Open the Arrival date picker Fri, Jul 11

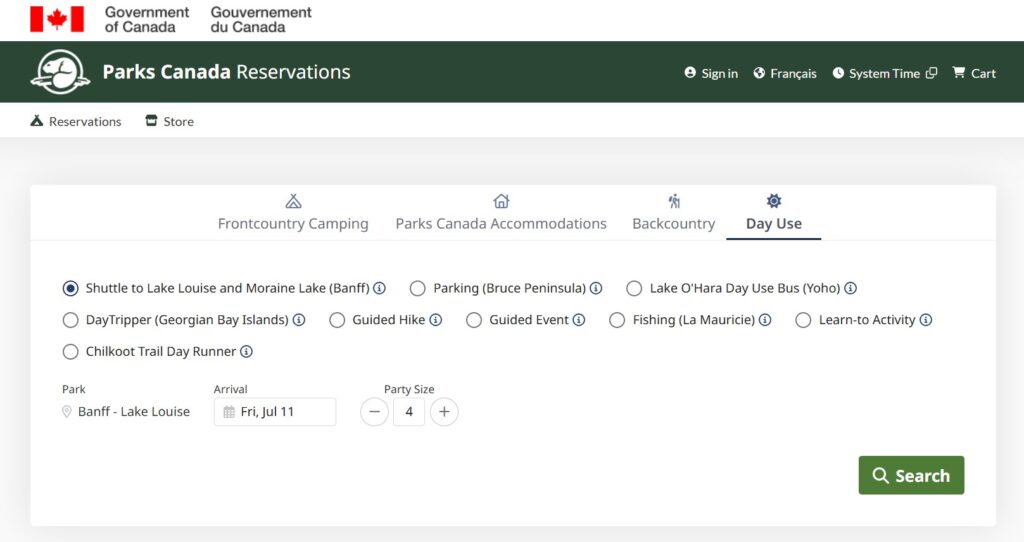pos(275,412)
